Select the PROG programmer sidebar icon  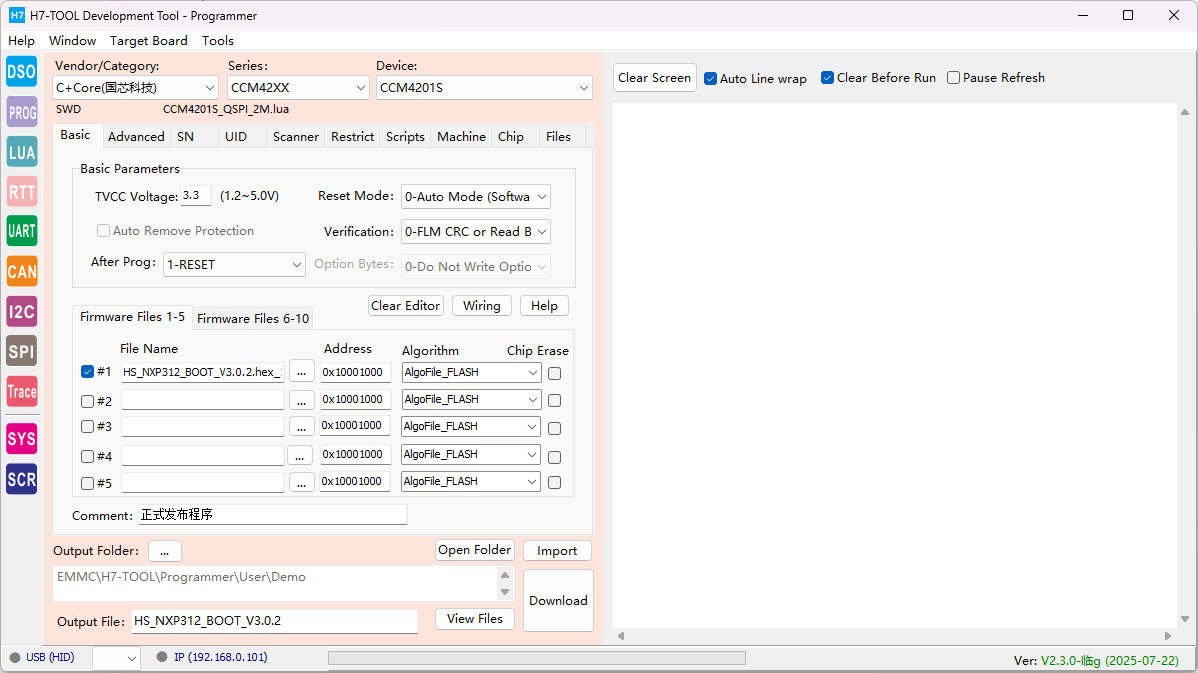(x=21, y=112)
